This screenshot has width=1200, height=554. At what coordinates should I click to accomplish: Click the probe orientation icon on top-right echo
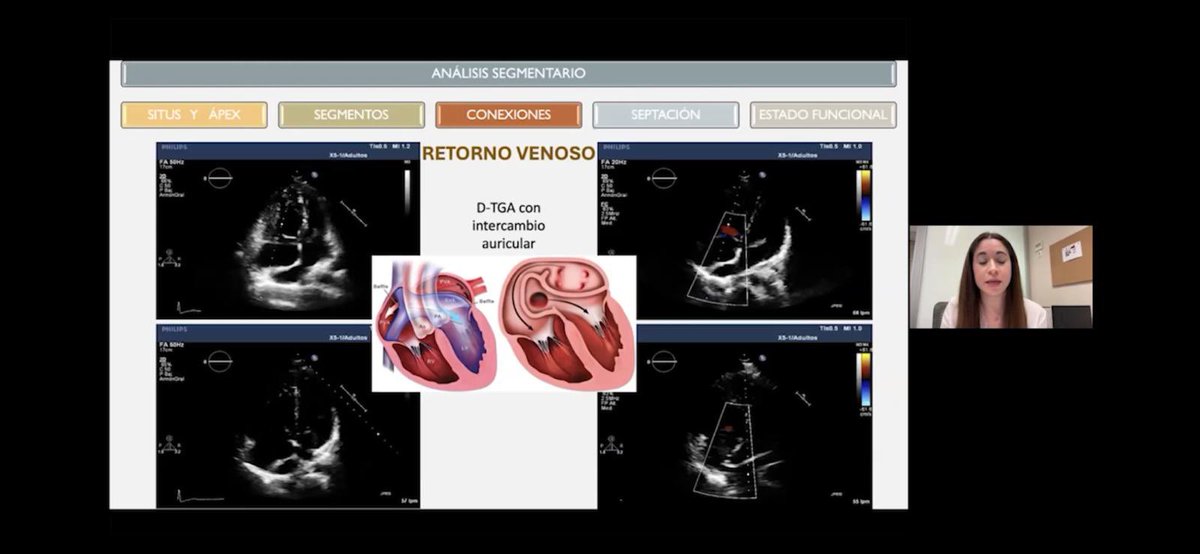[664, 180]
